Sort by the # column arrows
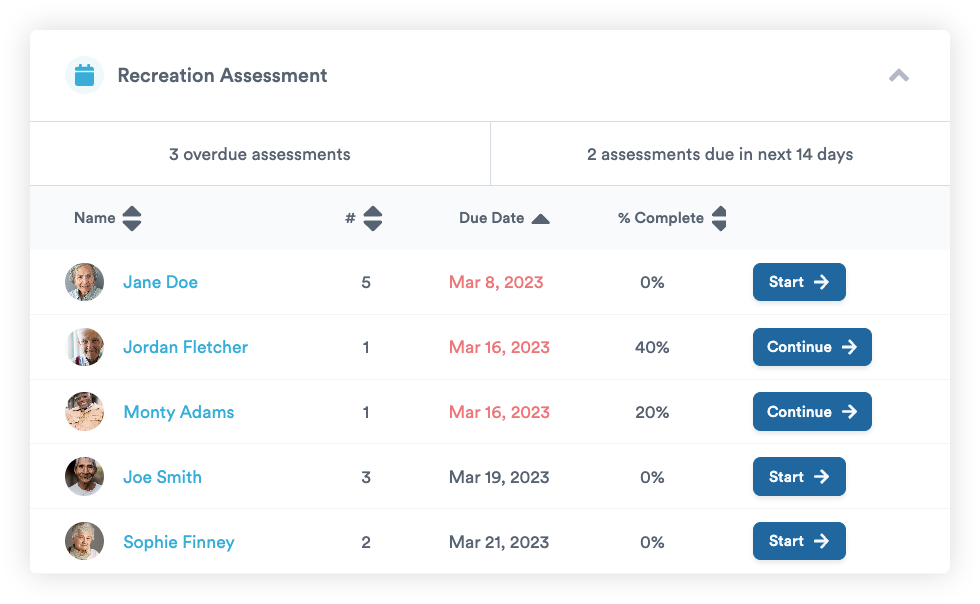The image size is (980, 604). pos(372,218)
